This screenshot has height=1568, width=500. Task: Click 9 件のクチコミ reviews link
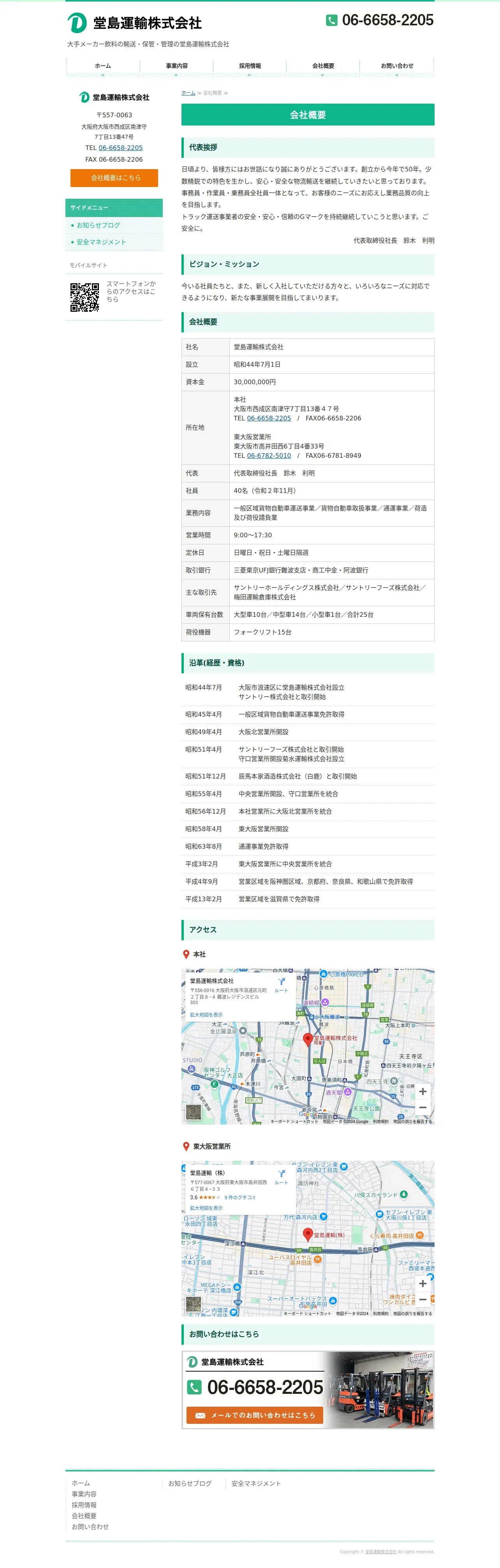pyautogui.click(x=239, y=1197)
